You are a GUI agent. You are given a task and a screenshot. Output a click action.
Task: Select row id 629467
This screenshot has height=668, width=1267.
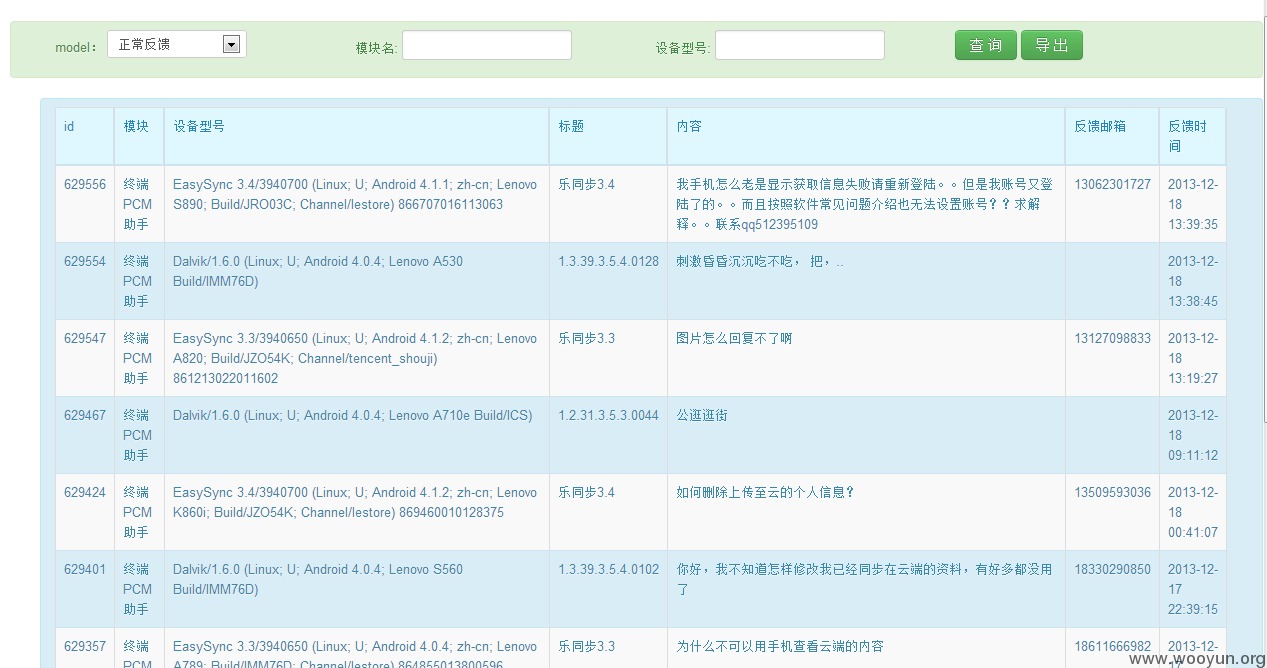tap(85, 416)
